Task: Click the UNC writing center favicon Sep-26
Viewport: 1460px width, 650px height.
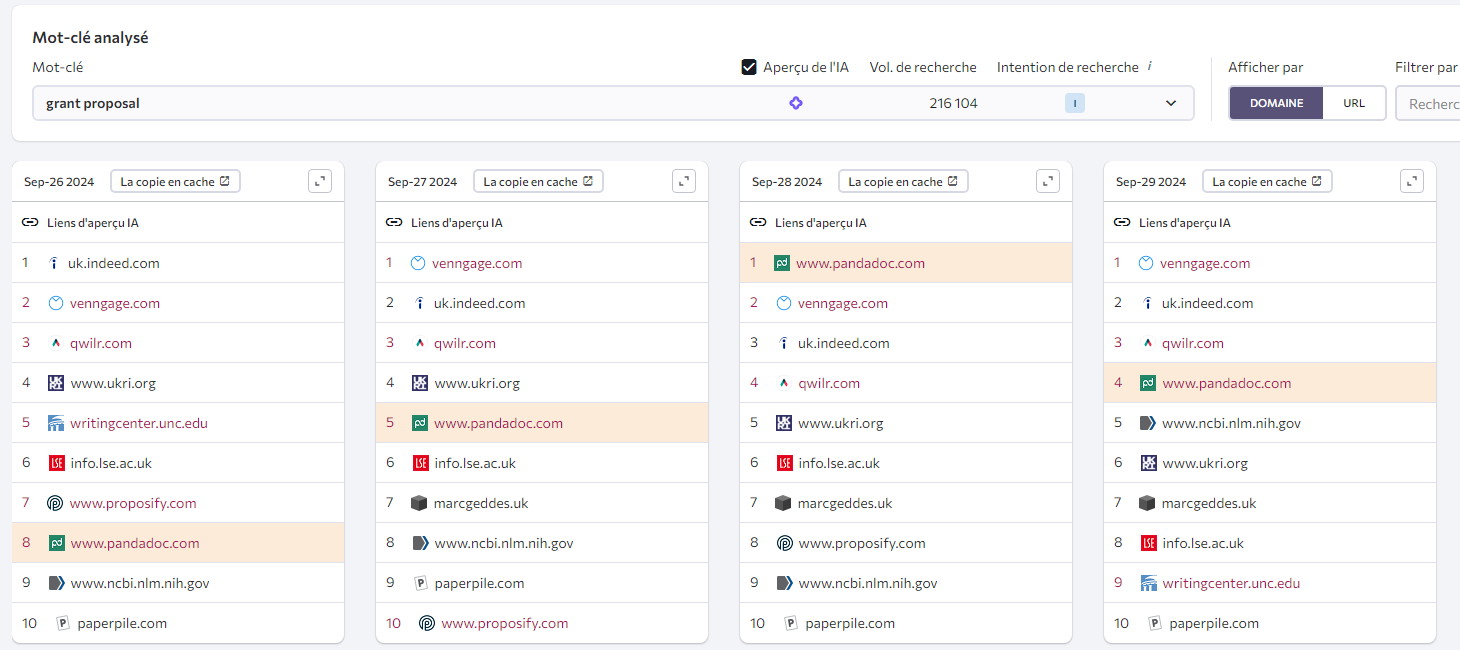Action: [x=56, y=423]
